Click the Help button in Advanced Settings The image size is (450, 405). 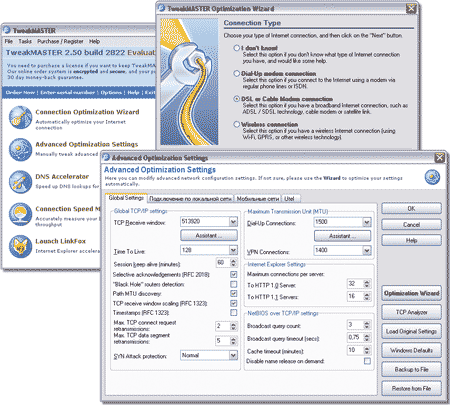pyautogui.click(x=411, y=240)
